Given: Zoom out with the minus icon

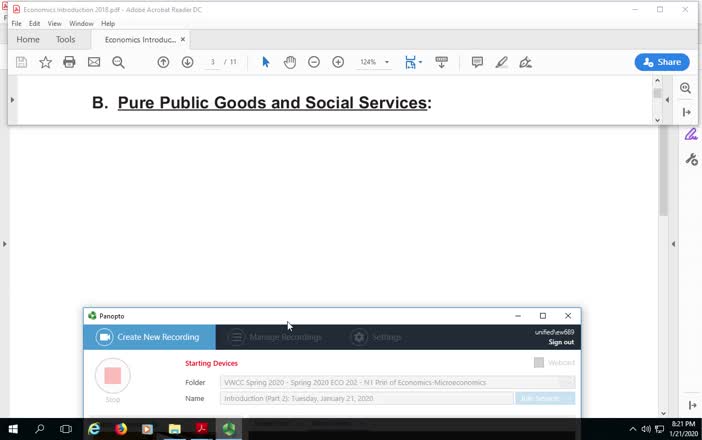Looking at the screenshot, I should coord(314,62).
